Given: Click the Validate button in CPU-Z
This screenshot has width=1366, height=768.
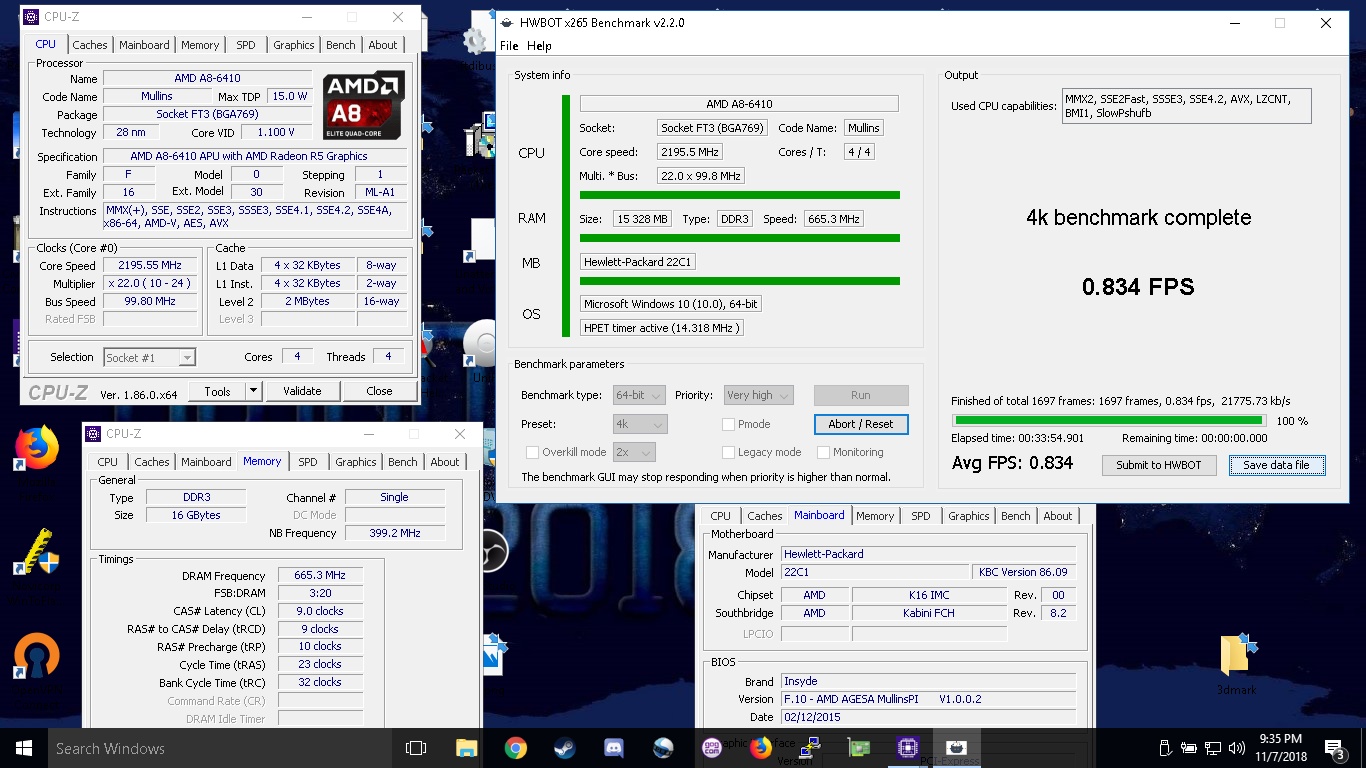Looking at the screenshot, I should [x=302, y=392].
